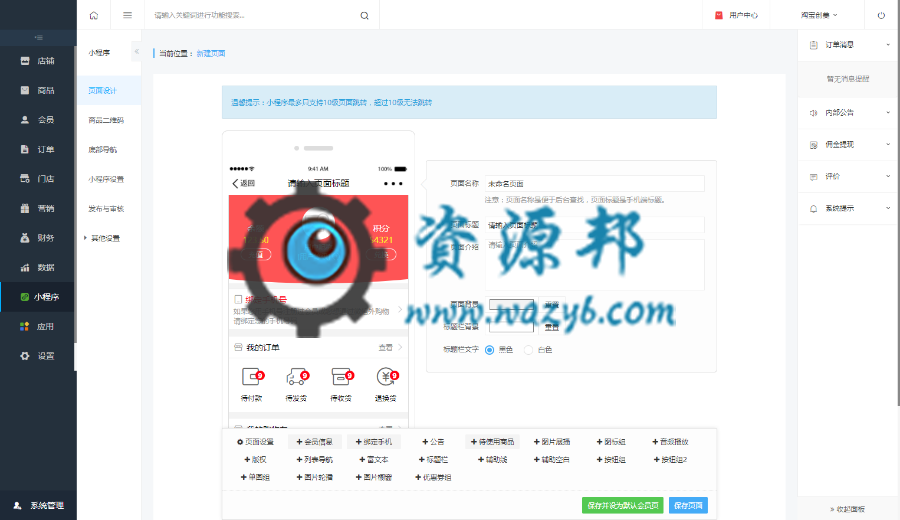Toggle the hamburger menu icon in top bar
Image resolution: width=900 pixels, height=520 pixels.
coord(127,15)
